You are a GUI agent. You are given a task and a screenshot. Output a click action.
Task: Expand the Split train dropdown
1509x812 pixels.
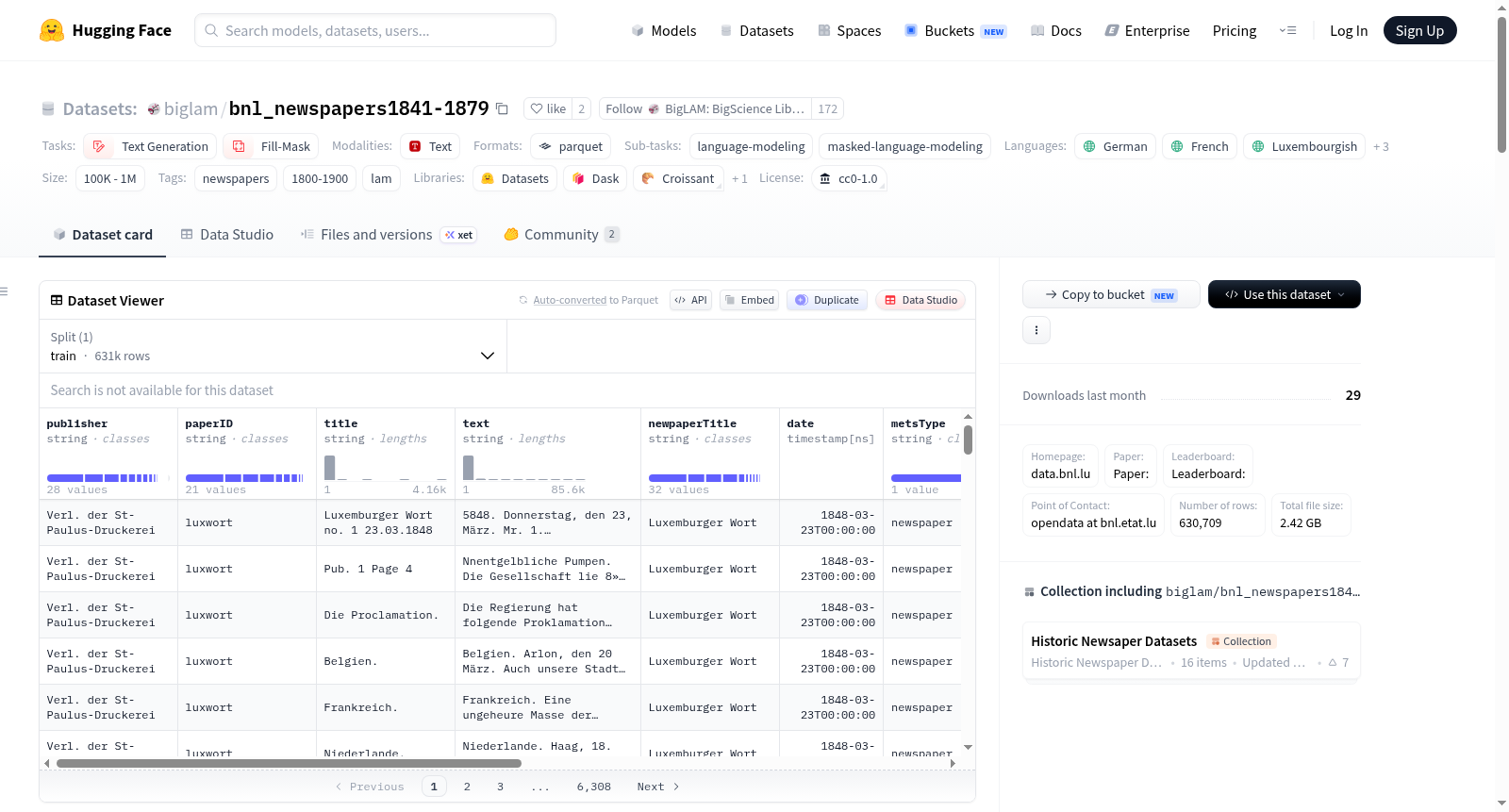tap(273, 346)
